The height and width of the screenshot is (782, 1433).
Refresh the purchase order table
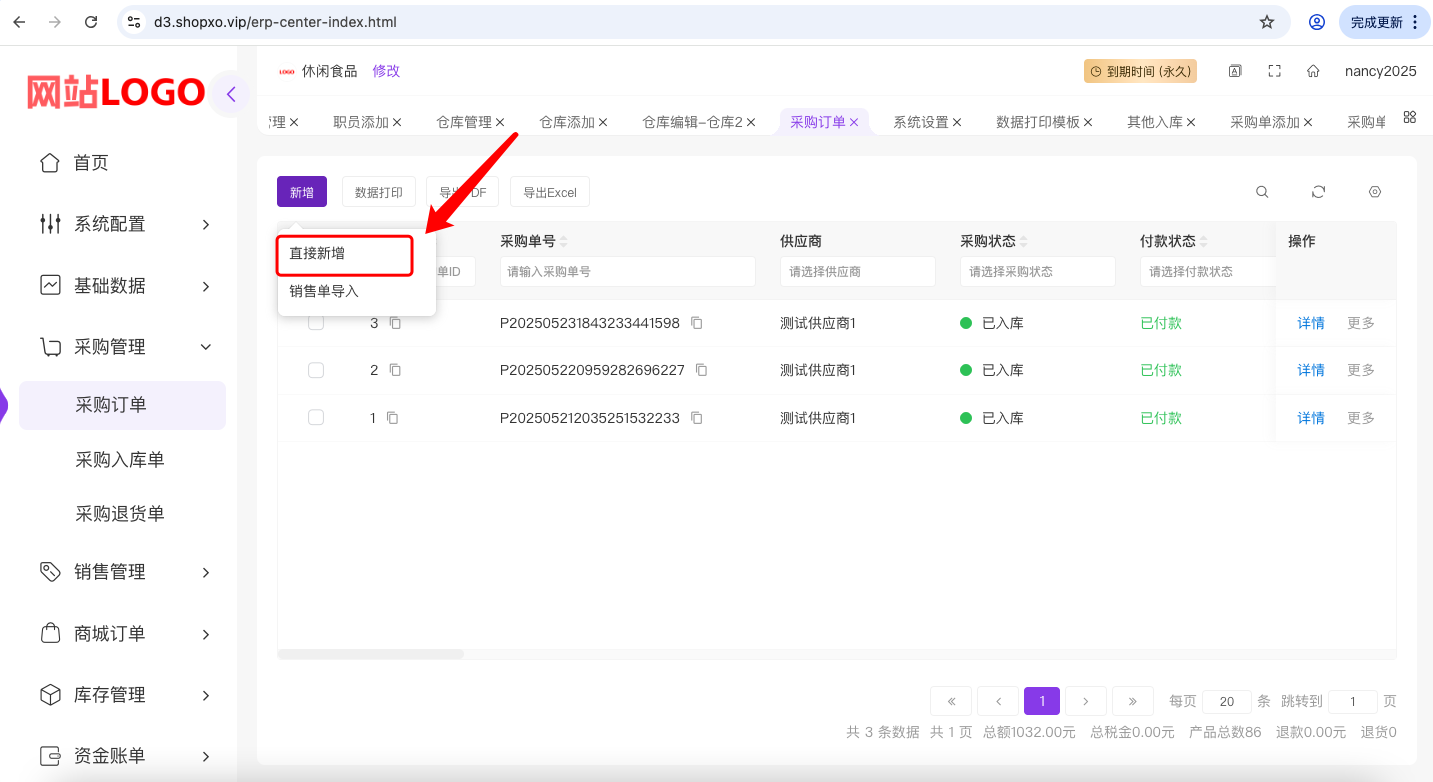coord(1318,192)
